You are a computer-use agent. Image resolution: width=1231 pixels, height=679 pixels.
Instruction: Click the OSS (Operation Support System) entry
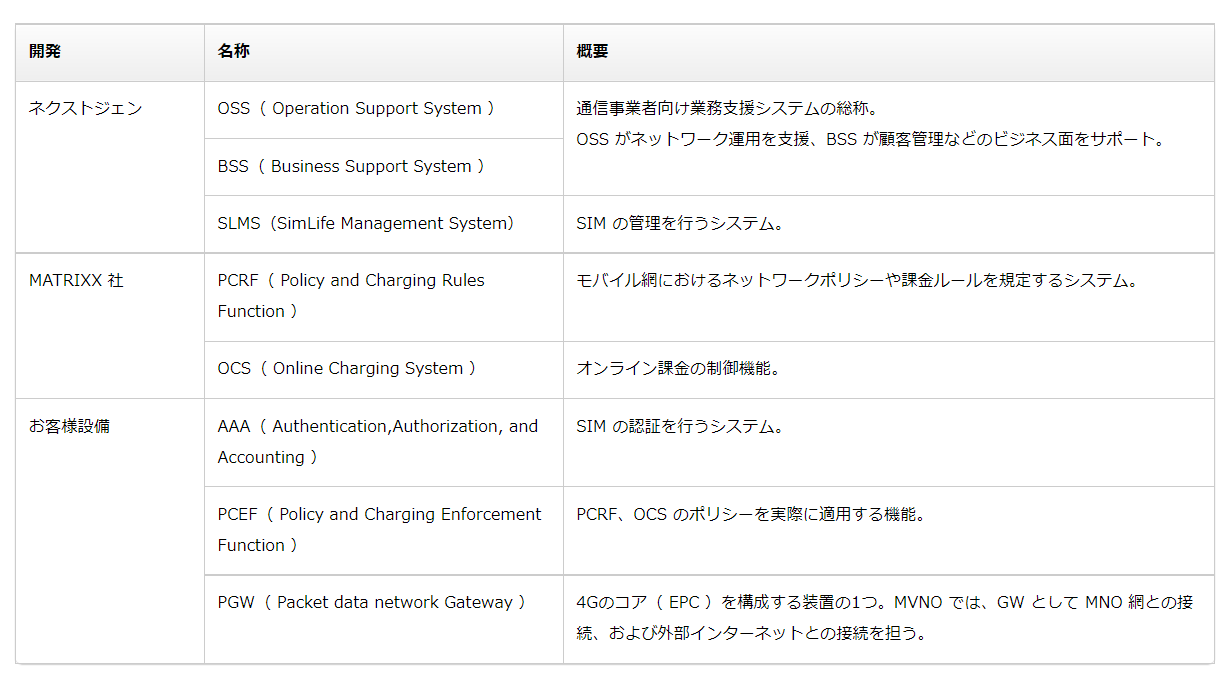(x=356, y=108)
